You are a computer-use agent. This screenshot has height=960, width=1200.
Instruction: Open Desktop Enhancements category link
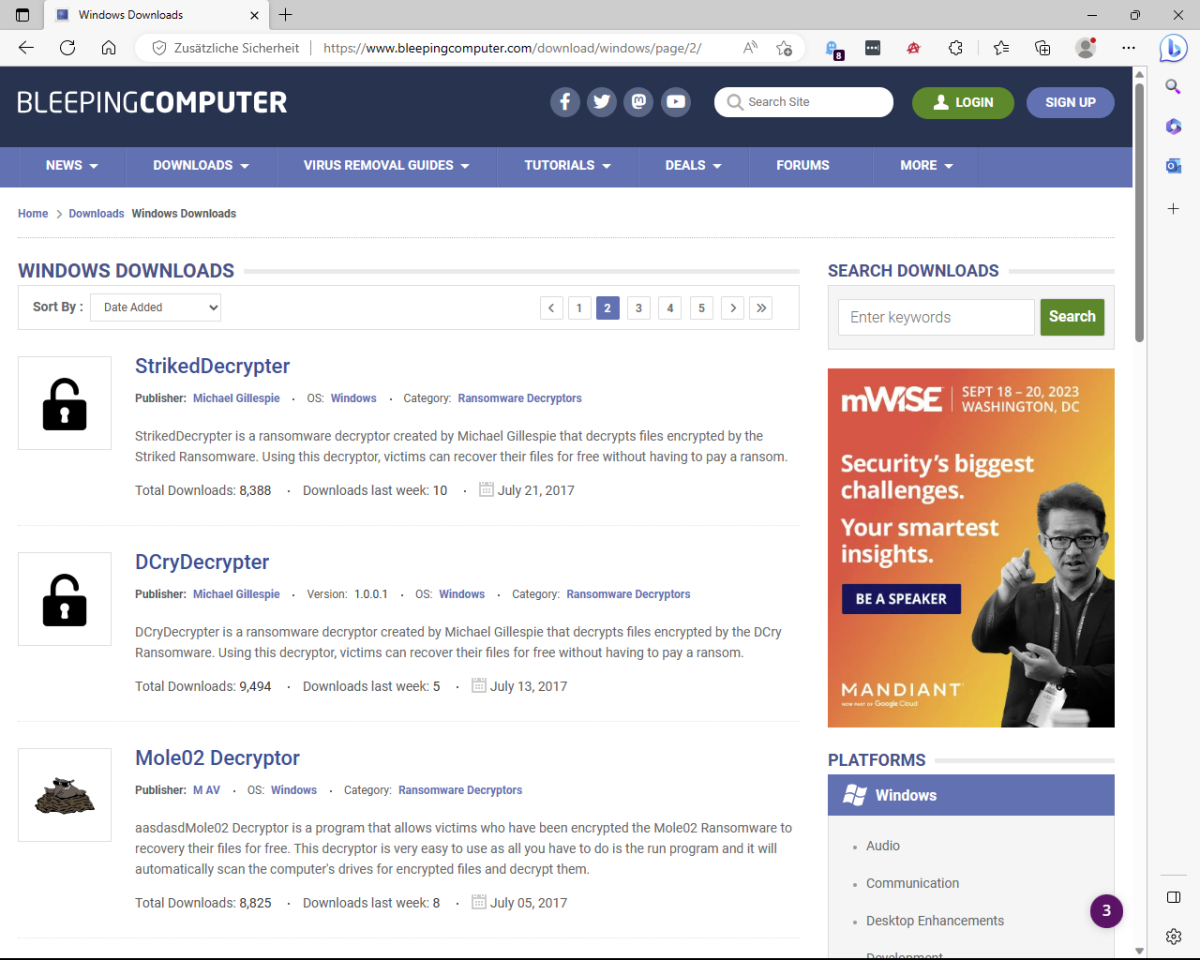point(935,921)
